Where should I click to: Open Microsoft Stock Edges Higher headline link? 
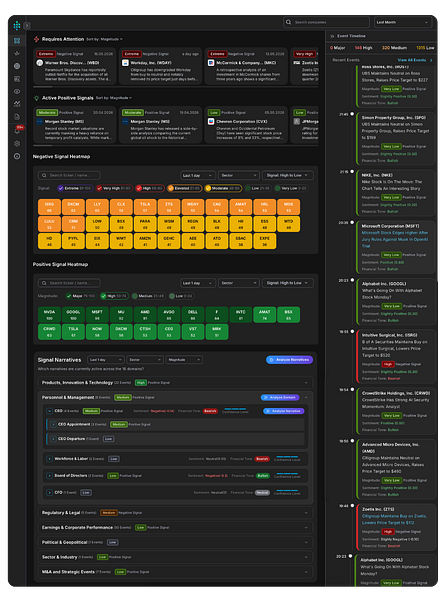pos(395,239)
